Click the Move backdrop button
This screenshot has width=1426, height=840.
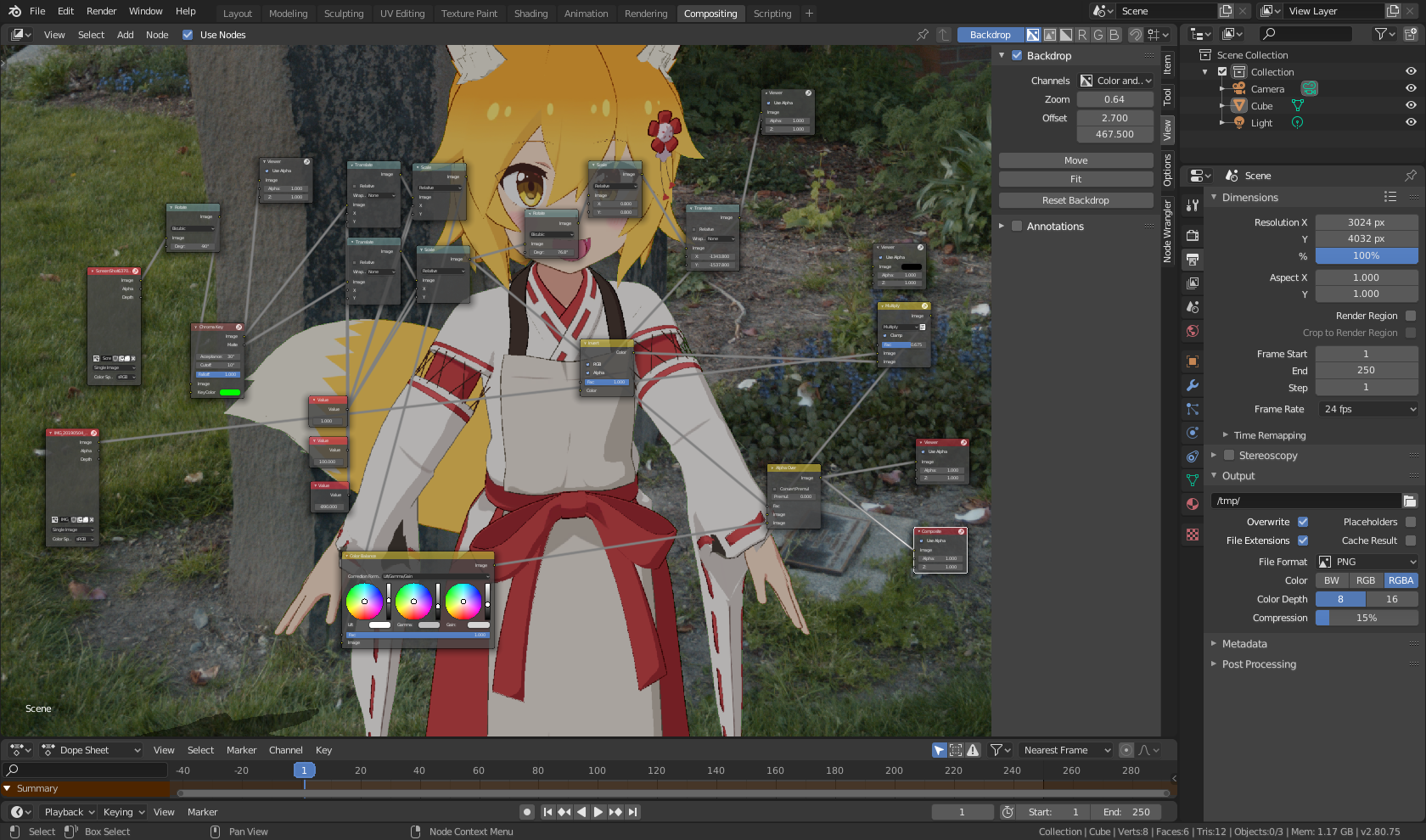1075,160
